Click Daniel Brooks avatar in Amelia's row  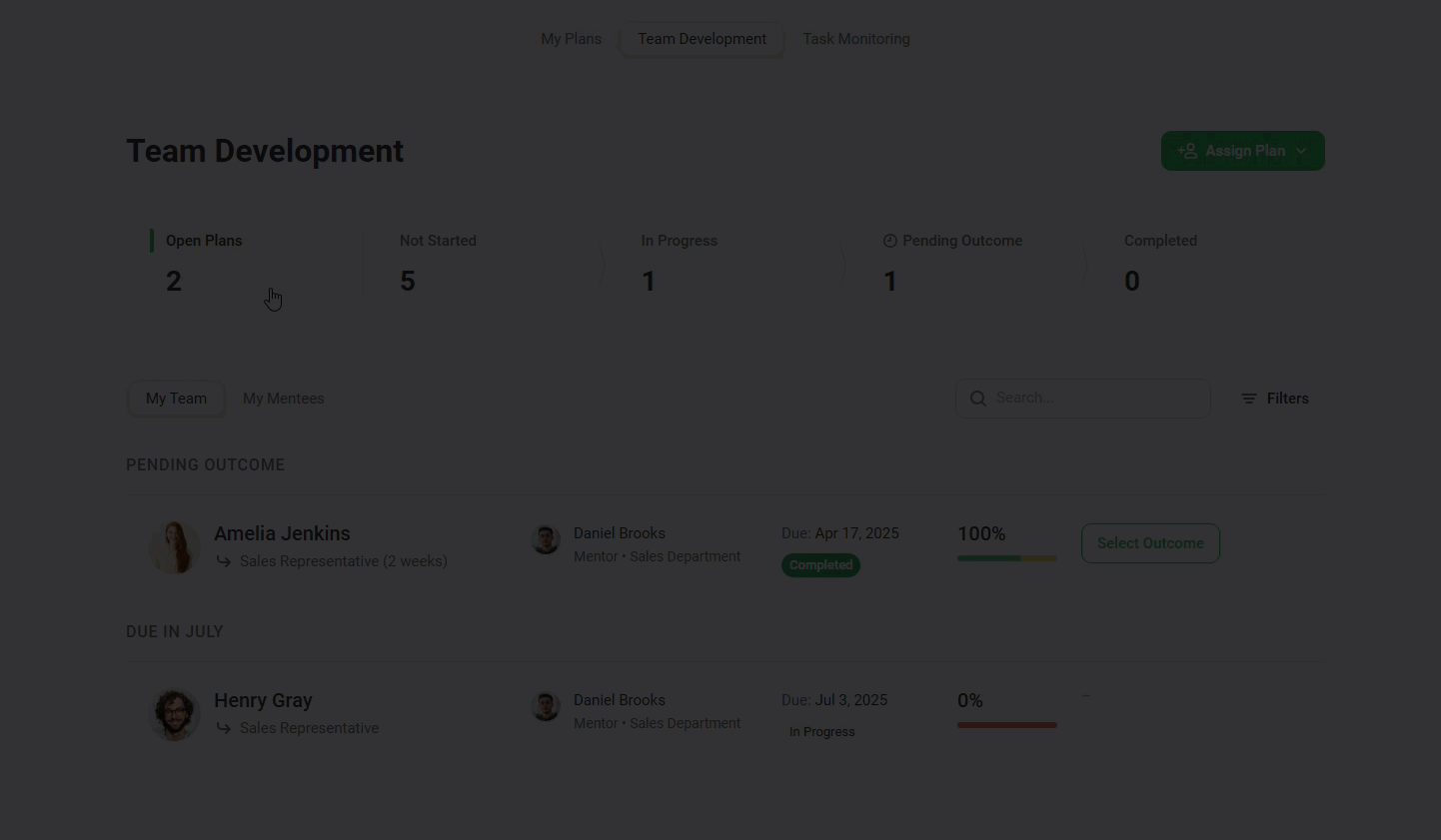click(546, 540)
